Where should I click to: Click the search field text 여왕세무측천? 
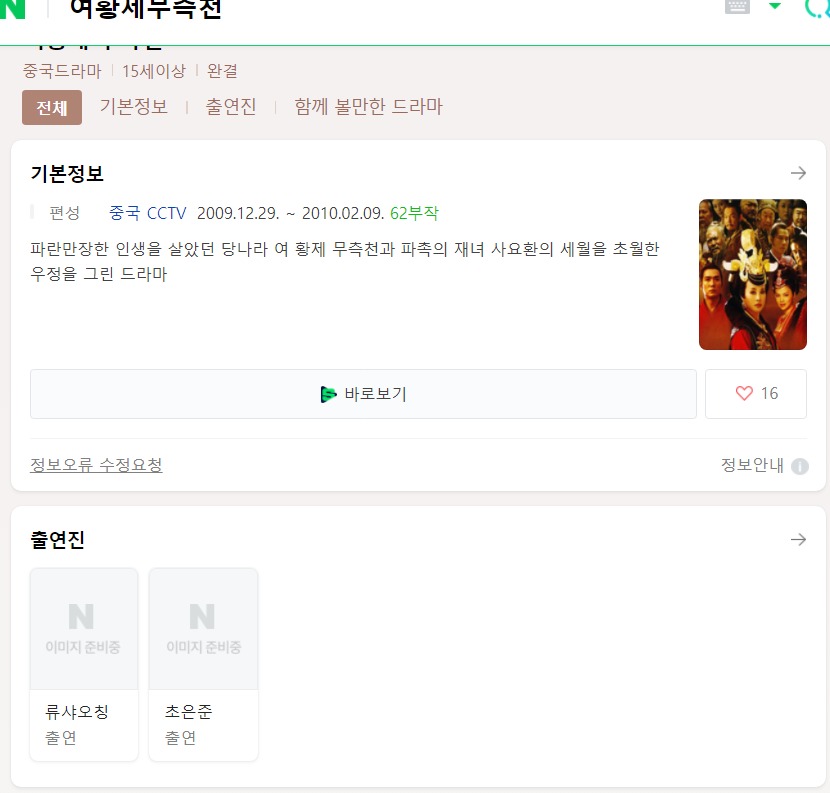[146, 9]
